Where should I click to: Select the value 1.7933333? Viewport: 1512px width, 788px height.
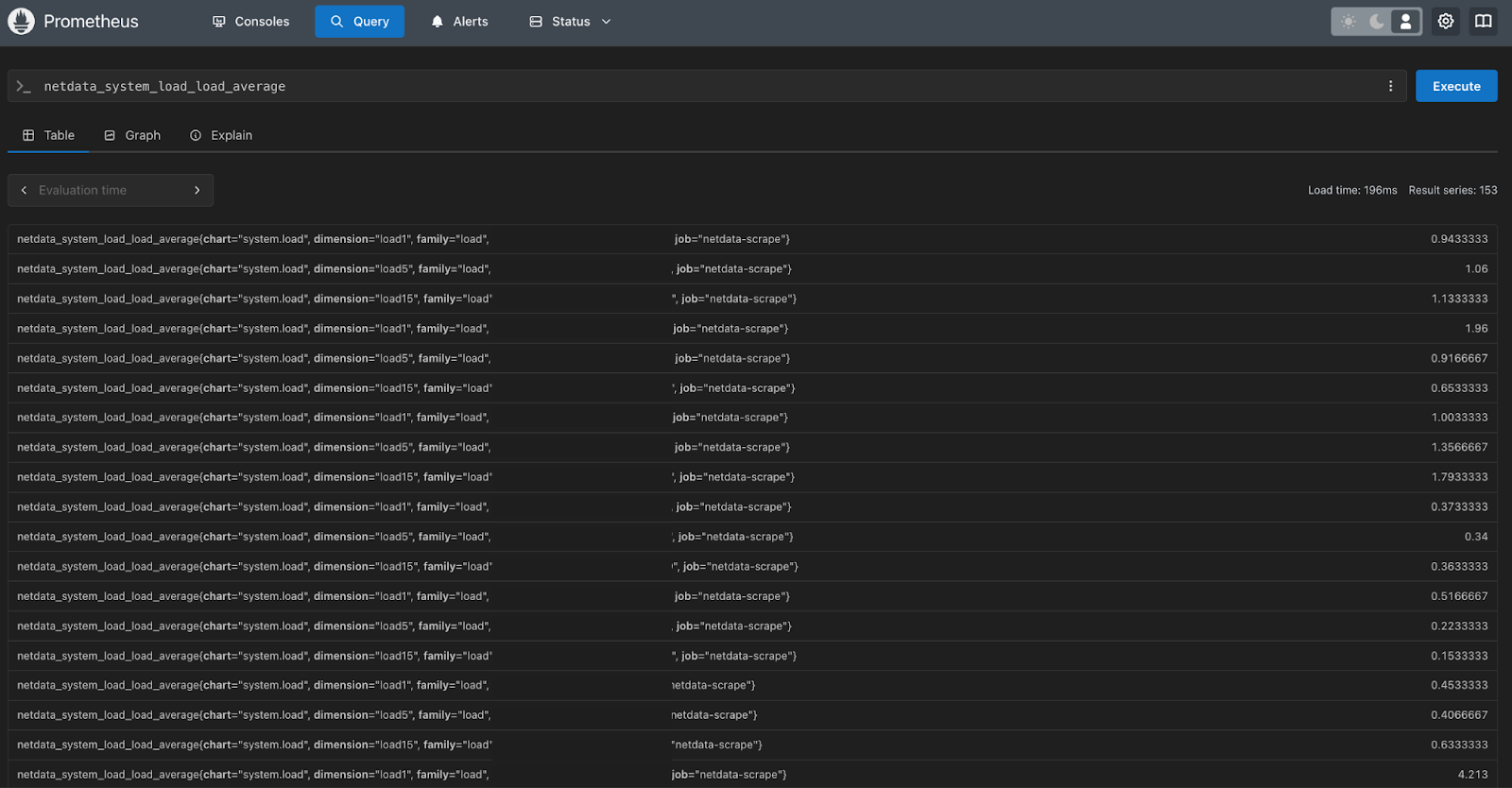pos(1459,477)
